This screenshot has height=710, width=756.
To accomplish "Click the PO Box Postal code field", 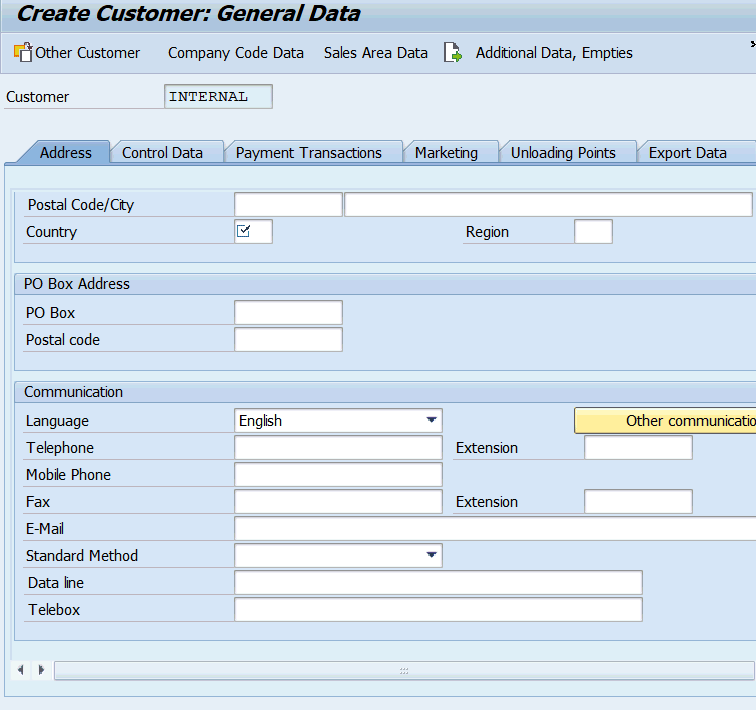I will pos(288,339).
